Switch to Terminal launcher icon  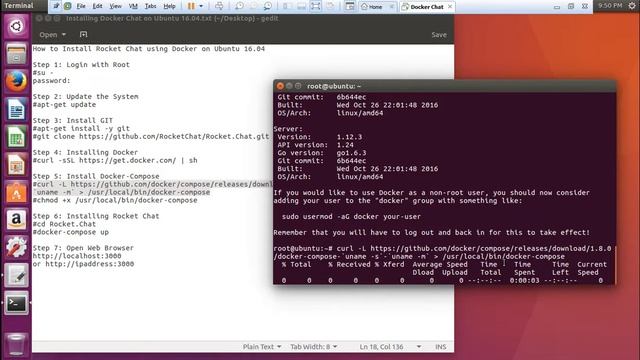point(16,303)
